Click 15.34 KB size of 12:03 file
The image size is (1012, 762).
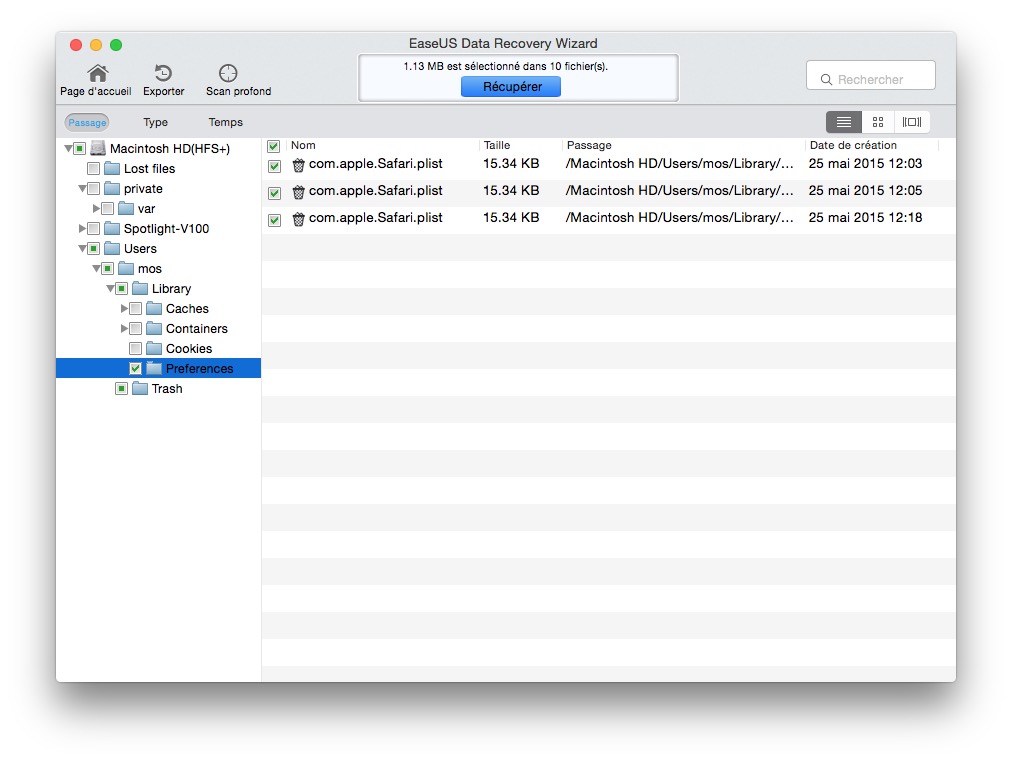(511, 164)
